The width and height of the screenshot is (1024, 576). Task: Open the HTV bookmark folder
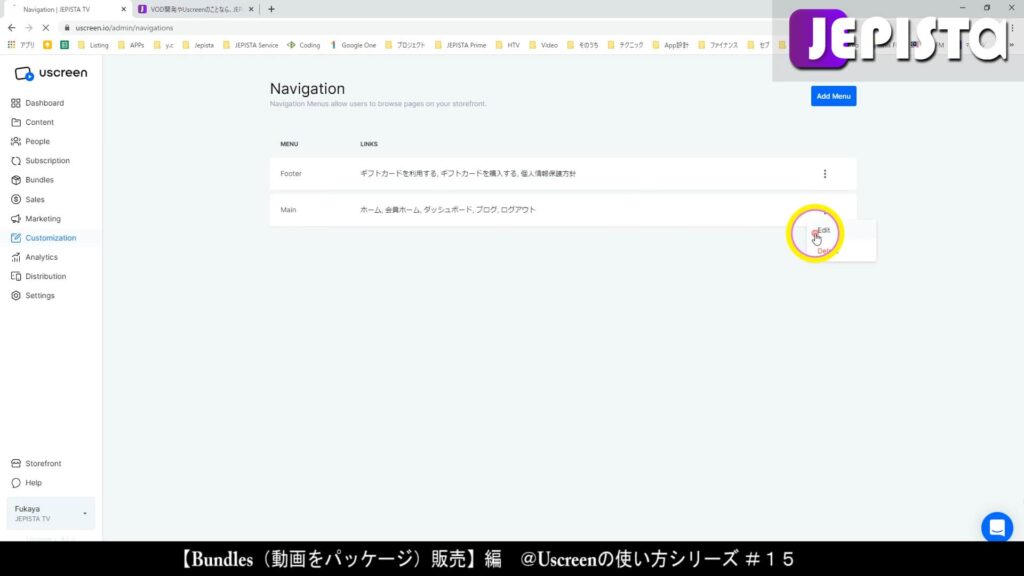(508, 45)
